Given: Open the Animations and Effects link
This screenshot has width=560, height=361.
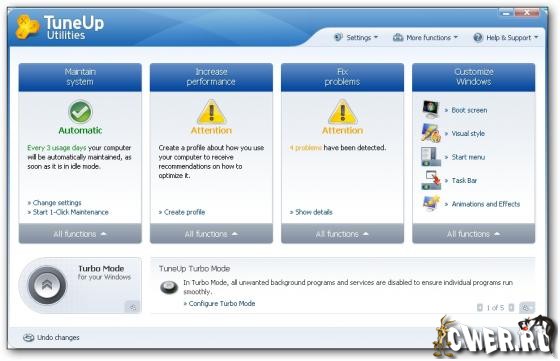Looking at the screenshot, I should pyautogui.click(x=486, y=204).
